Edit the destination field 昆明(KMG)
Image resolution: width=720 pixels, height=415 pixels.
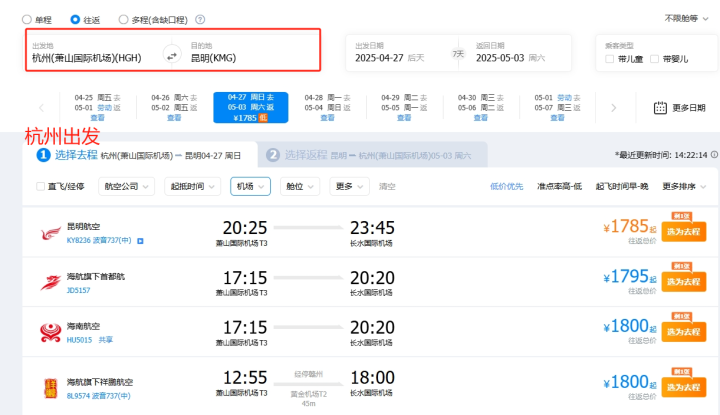pos(214,58)
